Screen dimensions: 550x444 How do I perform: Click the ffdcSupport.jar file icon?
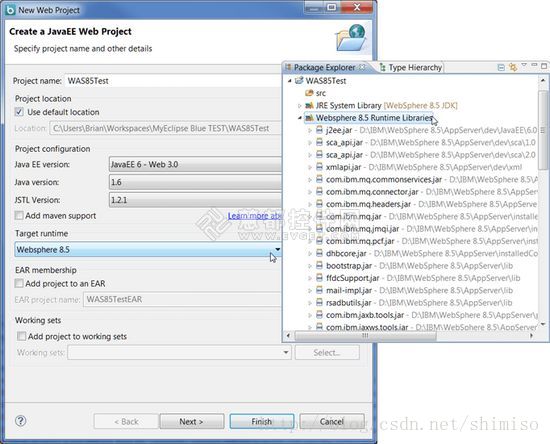[319, 278]
